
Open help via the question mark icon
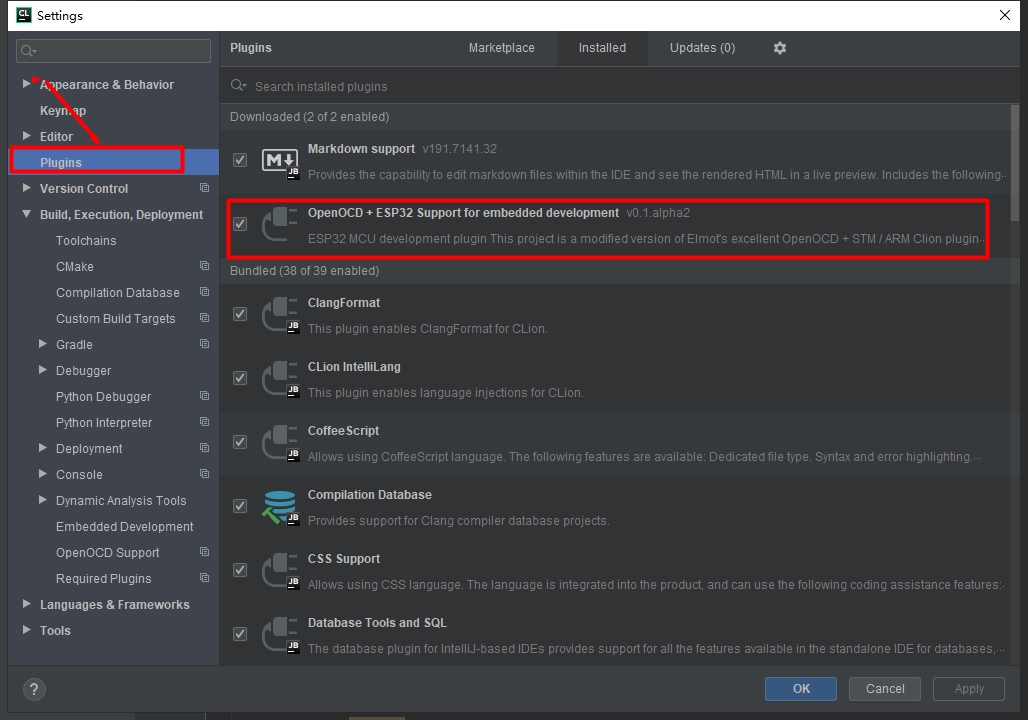coord(34,689)
